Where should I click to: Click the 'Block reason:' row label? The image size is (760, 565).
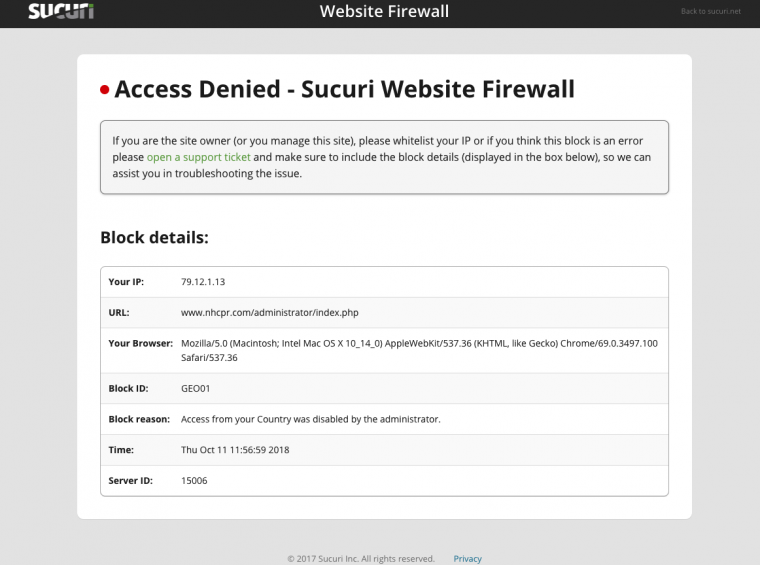tap(139, 419)
